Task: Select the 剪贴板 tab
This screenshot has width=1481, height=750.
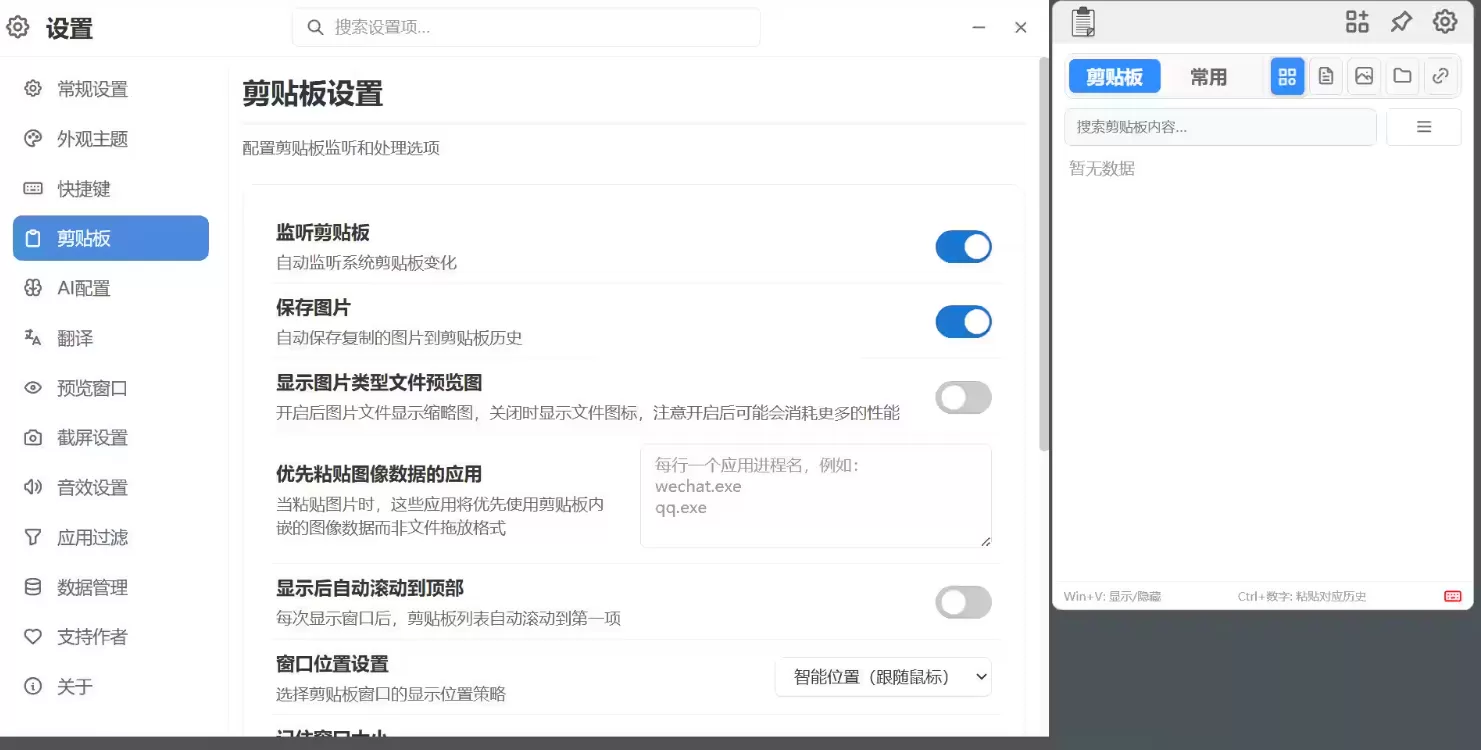Action: coord(1114,76)
